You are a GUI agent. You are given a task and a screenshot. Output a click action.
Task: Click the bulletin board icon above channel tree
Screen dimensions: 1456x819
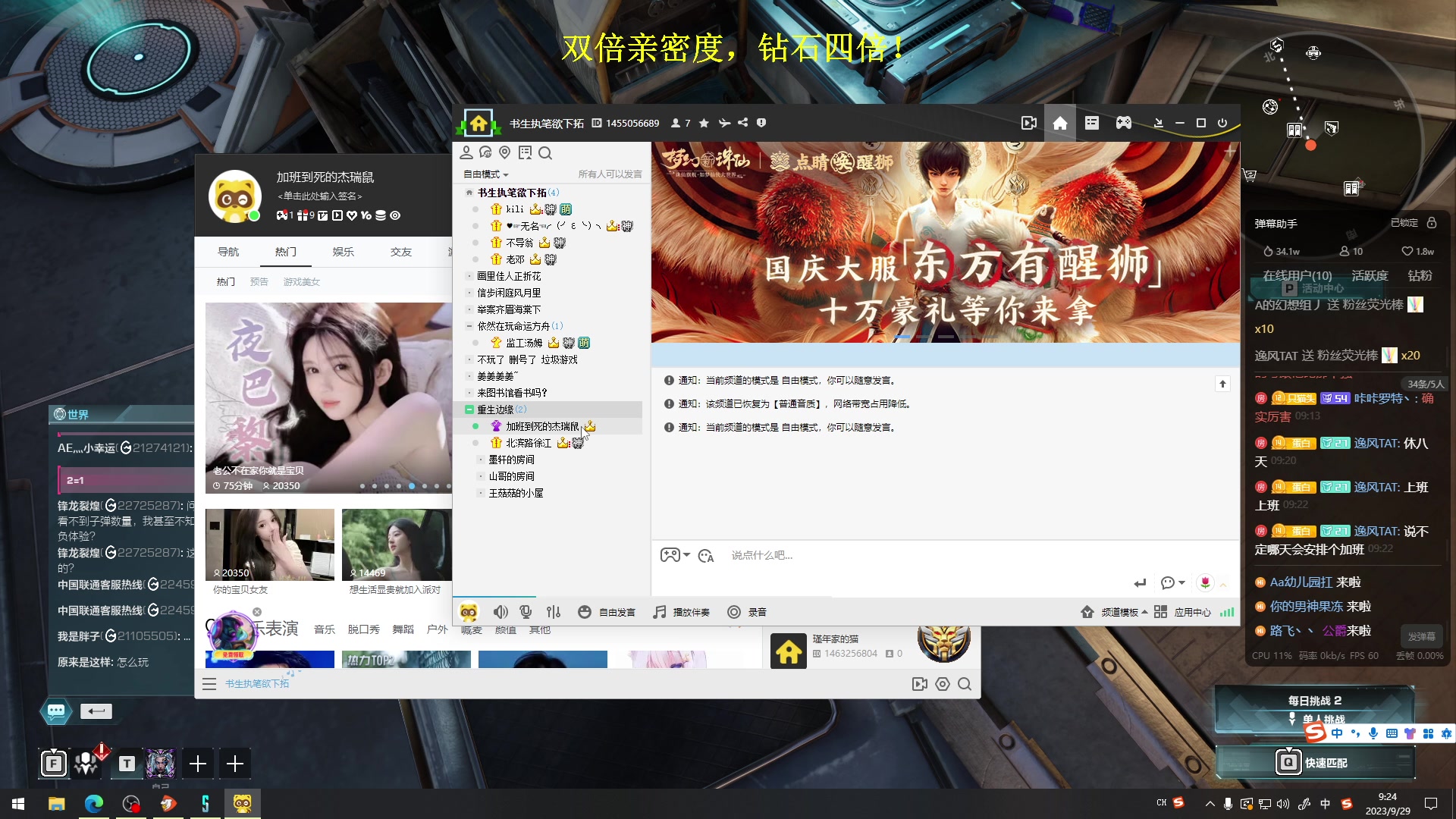pos(525,152)
